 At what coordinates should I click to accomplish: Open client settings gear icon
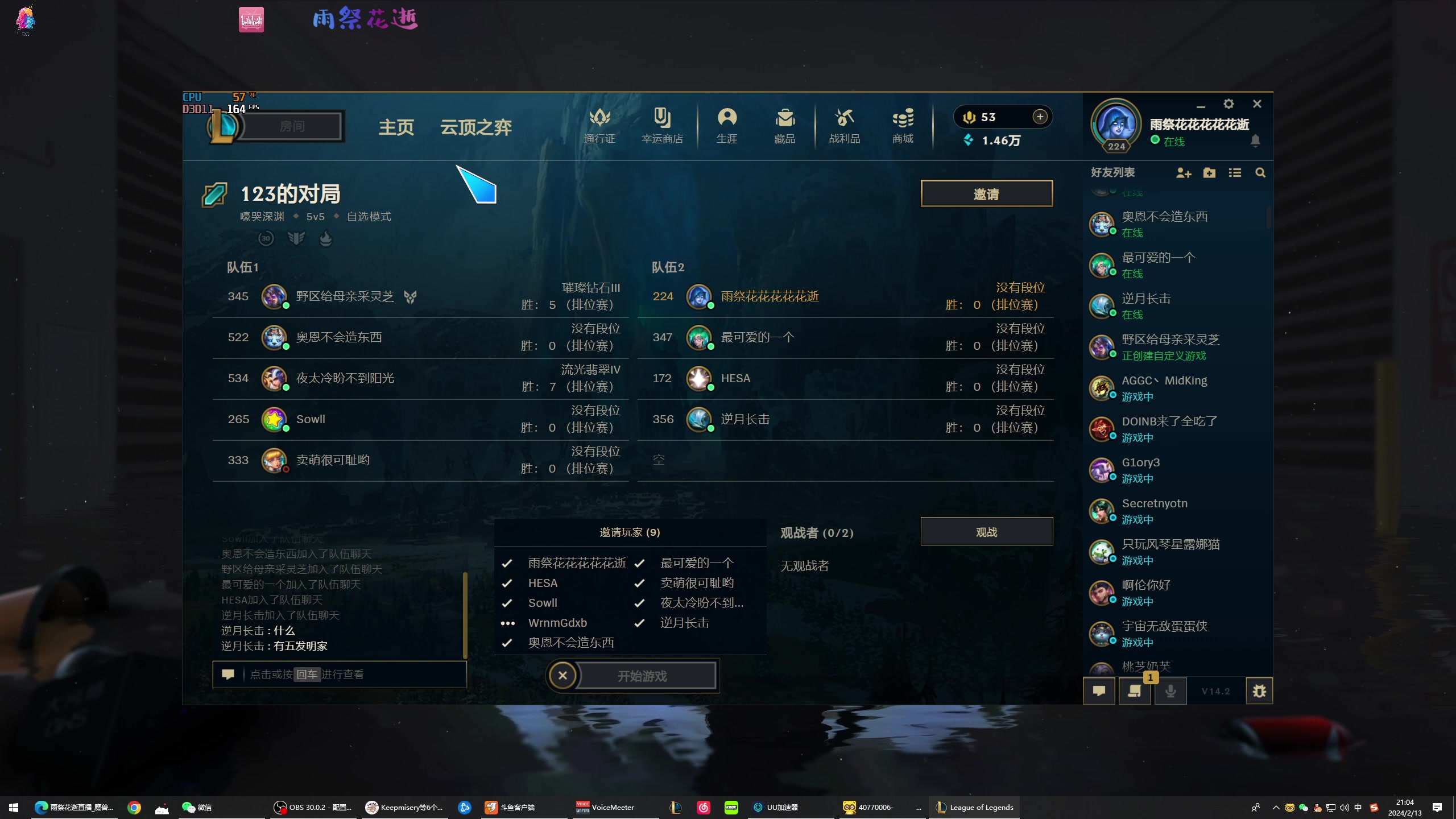pos(1228,104)
